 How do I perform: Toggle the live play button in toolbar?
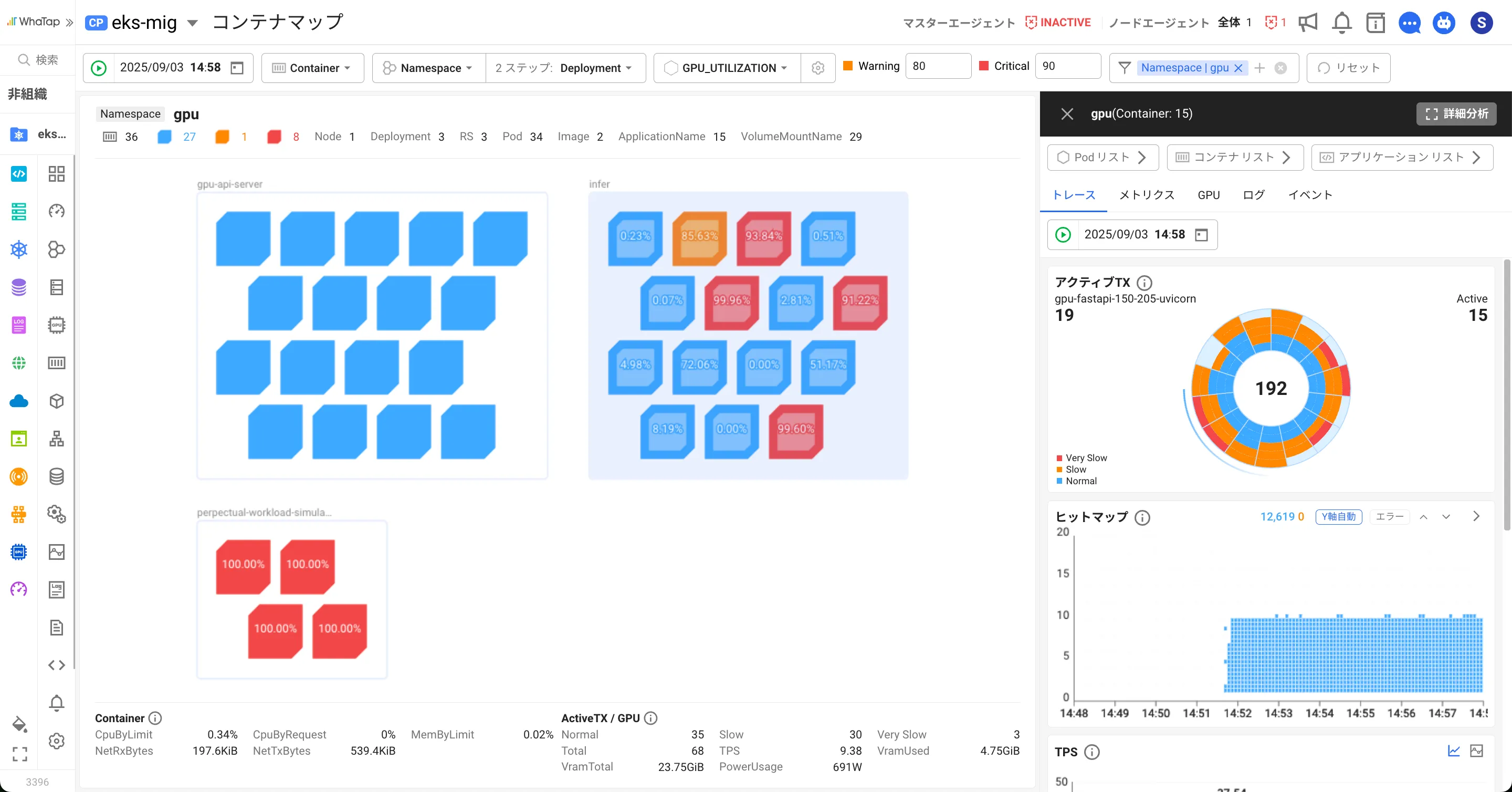[99, 68]
